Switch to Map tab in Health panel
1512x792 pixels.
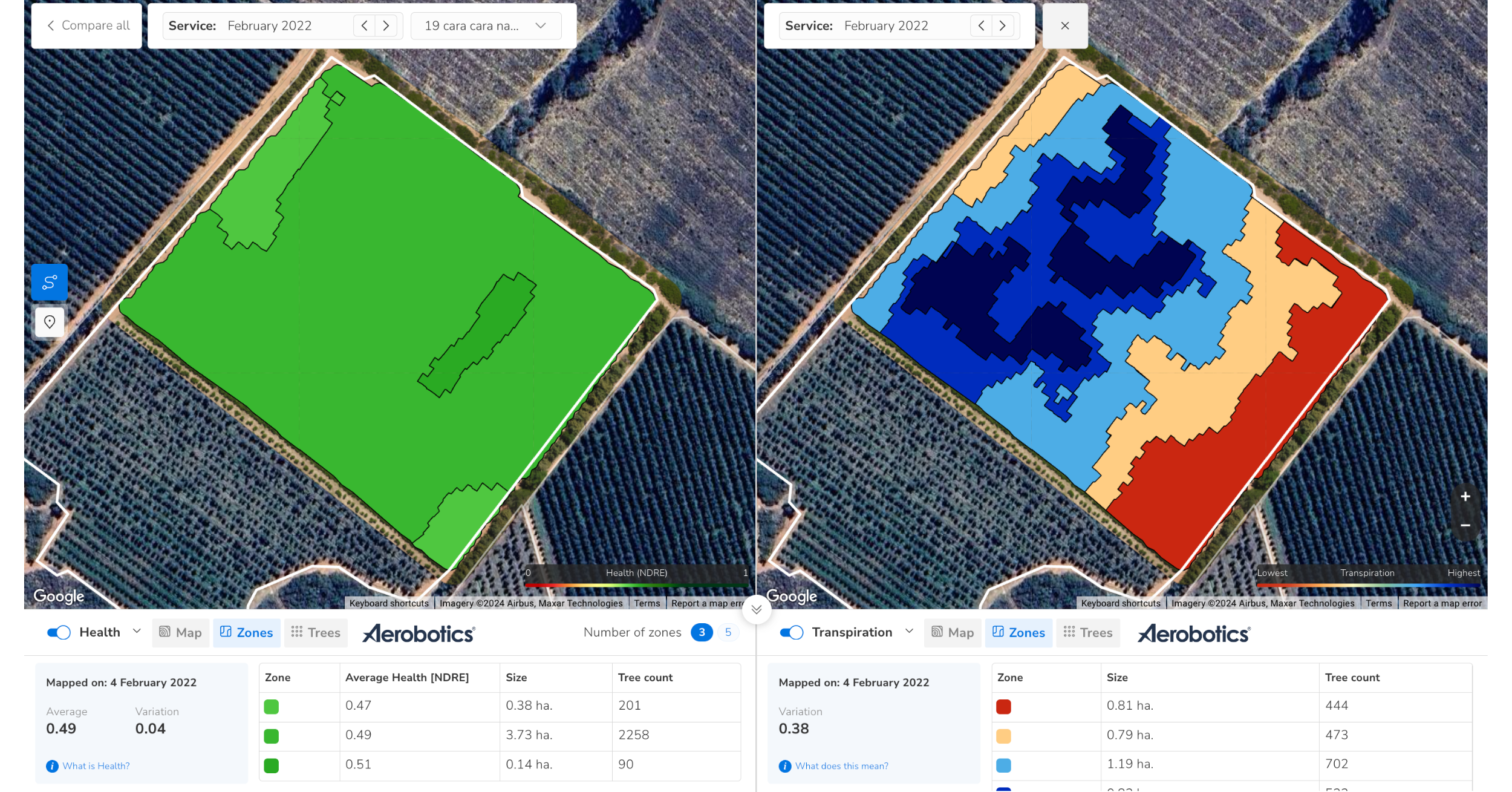180,632
